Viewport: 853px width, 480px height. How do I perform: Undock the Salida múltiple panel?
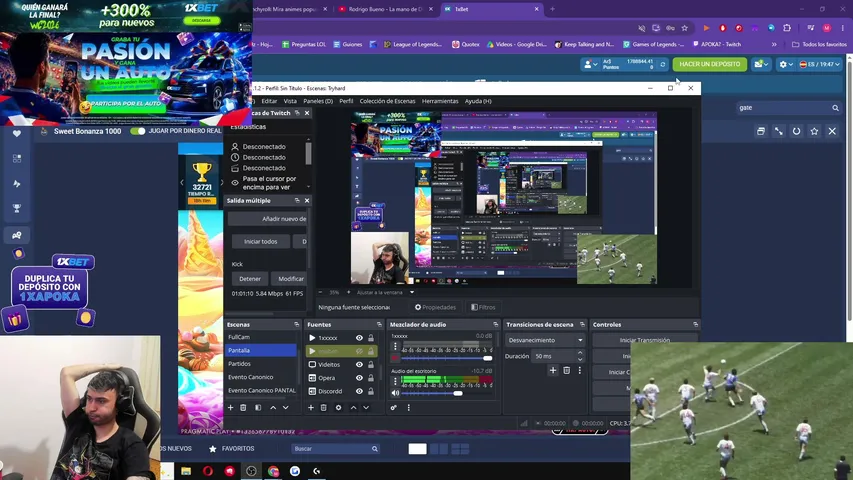click(297, 201)
